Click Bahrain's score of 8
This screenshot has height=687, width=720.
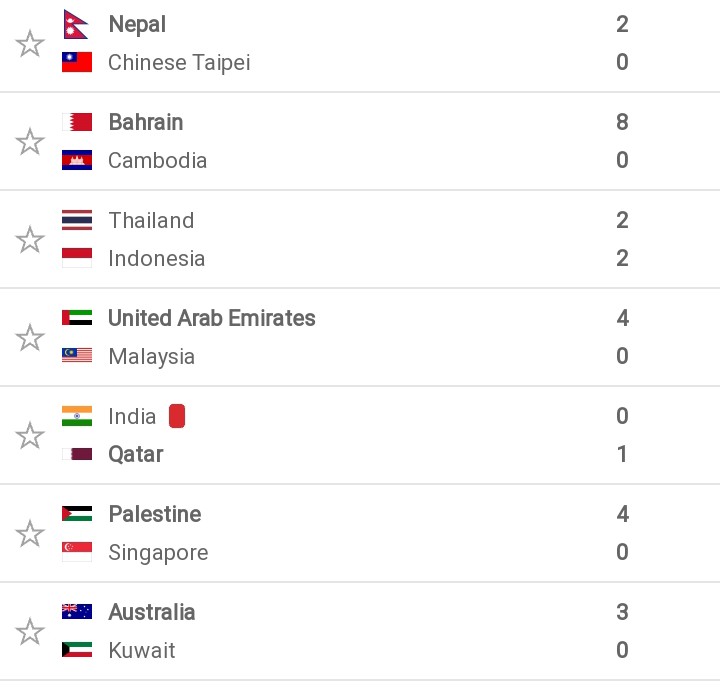[x=622, y=122]
